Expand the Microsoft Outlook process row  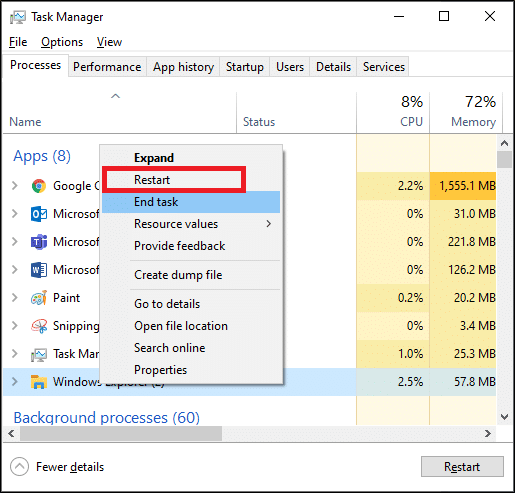pyautogui.click(x=15, y=214)
